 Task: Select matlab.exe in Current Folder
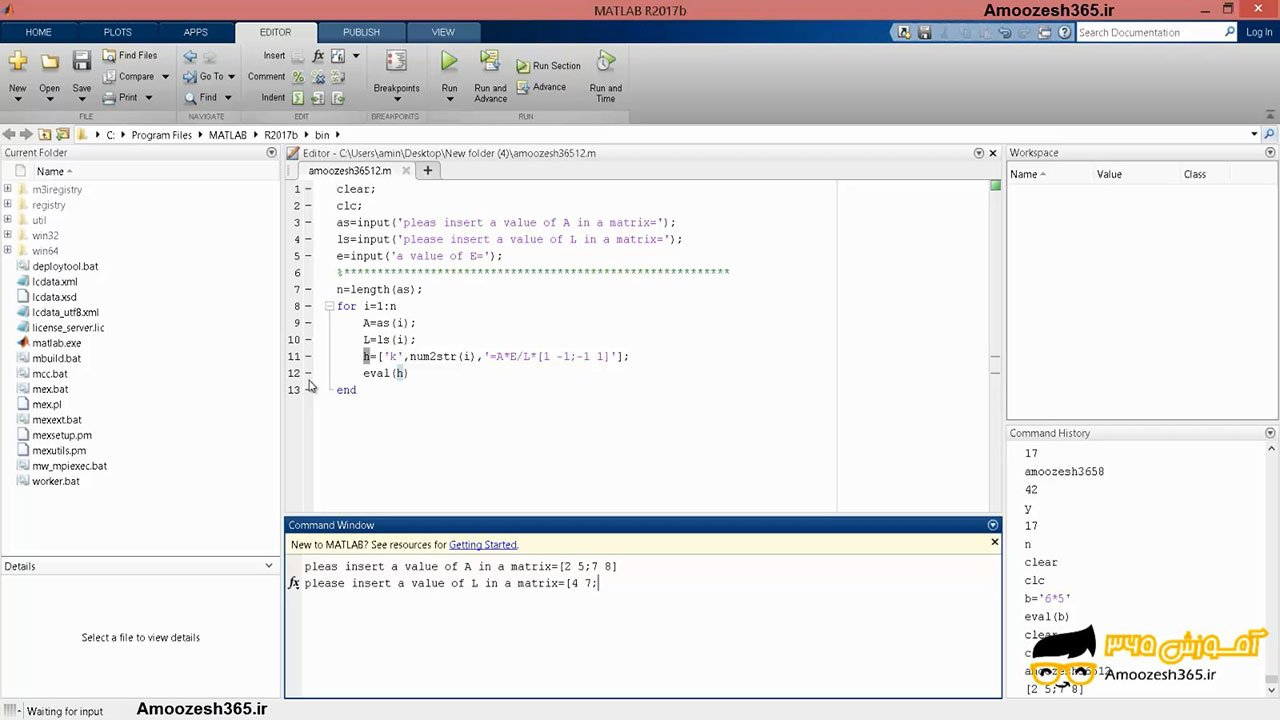tap(56, 343)
